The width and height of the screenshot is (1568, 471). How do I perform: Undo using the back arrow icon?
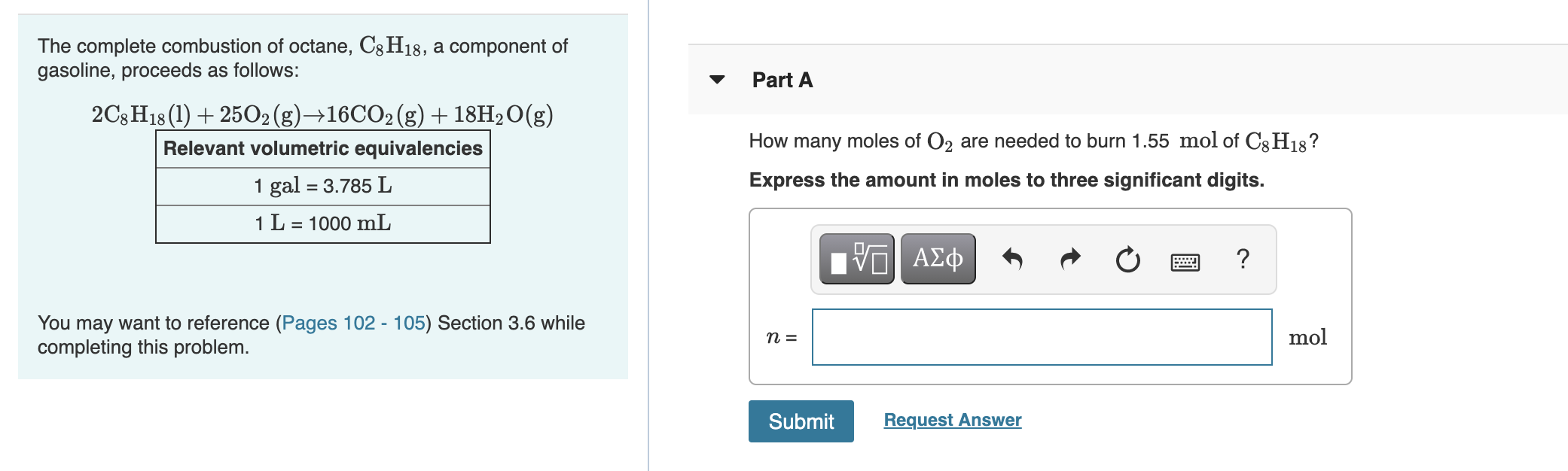pyautogui.click(x=1013, y=257)
